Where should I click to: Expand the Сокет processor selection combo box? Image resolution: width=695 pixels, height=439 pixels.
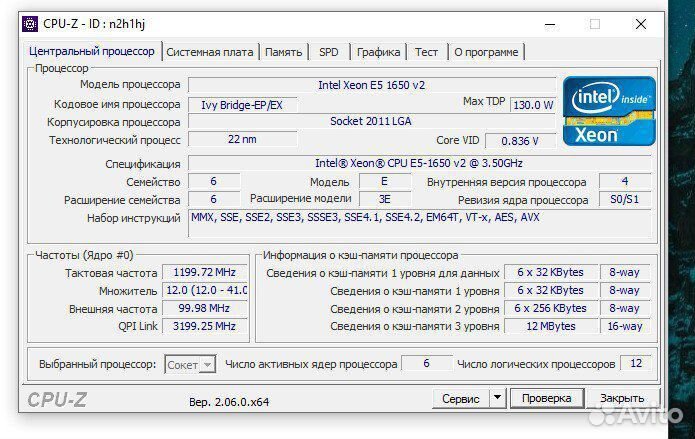click(x=190, y=365)
